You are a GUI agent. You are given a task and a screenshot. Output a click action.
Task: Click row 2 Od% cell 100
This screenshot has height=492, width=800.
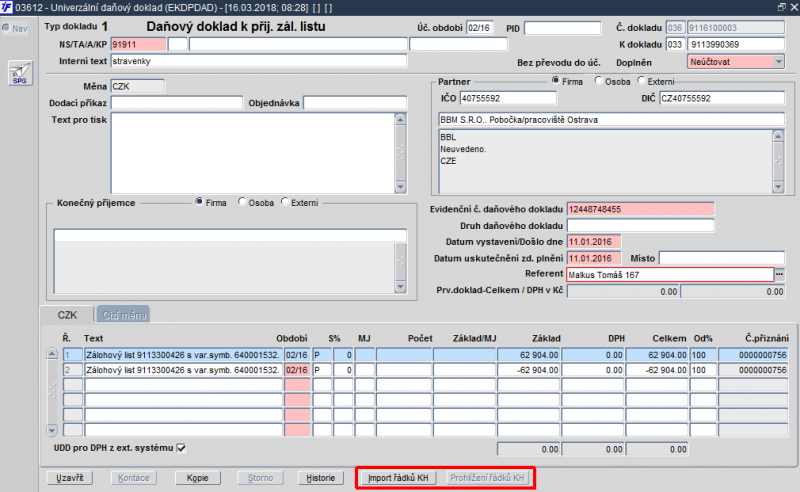(703, 370)
